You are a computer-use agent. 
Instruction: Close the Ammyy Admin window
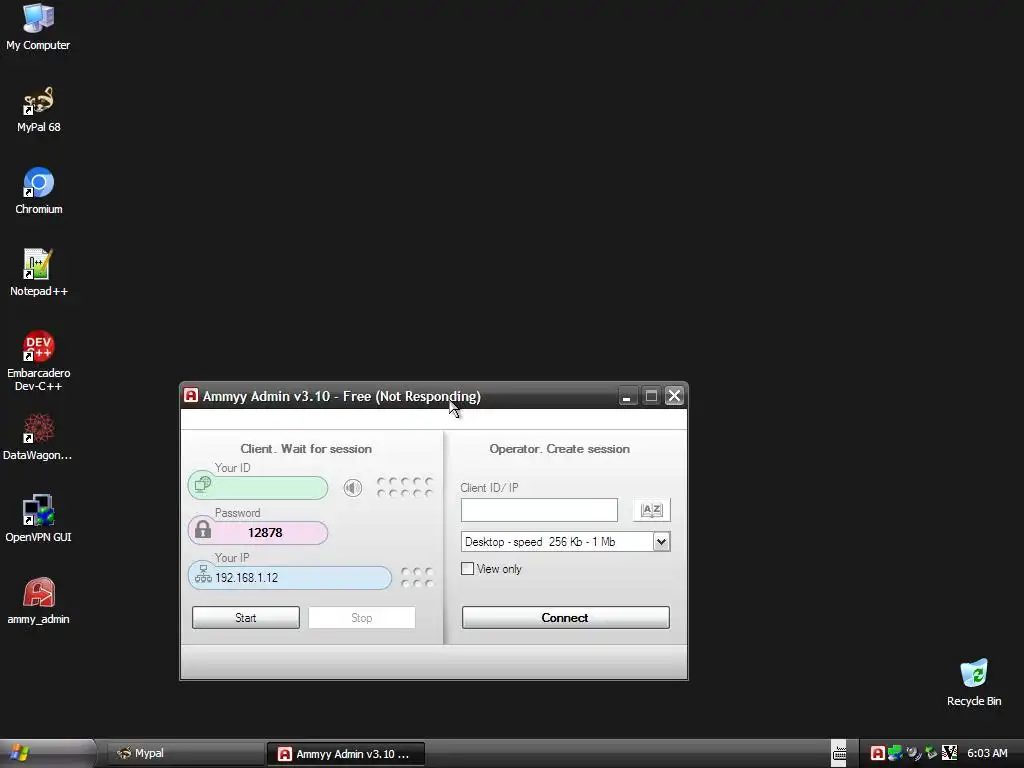coord(675,396)
